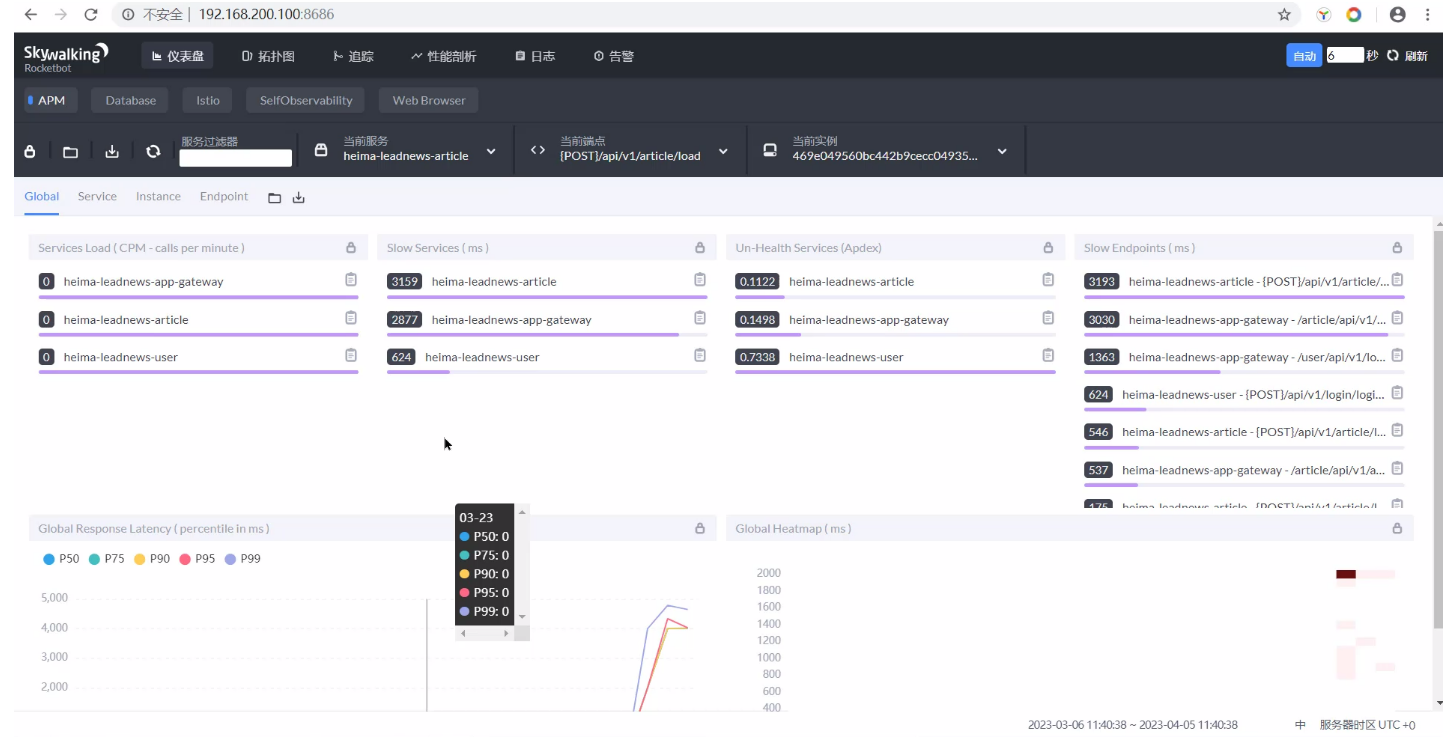Viewport: 1445px width, 737px height.
Task: Click the download export icon in toolbar
Action: coord(112,151)
